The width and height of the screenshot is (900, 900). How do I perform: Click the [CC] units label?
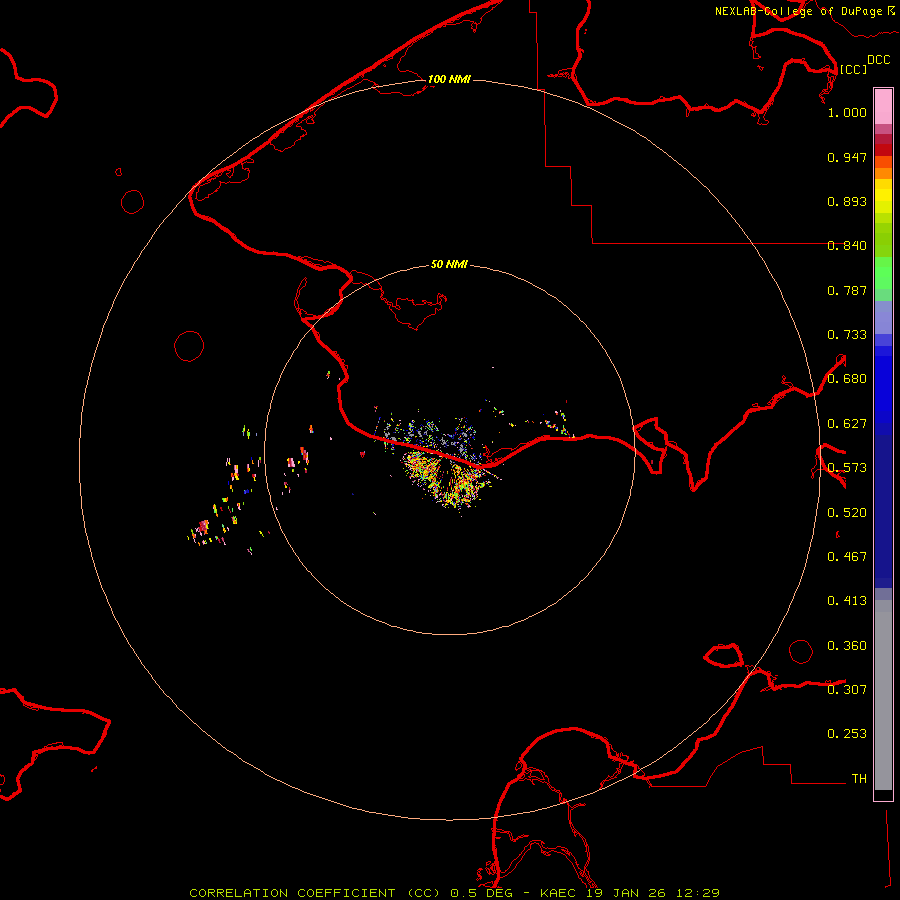coord(853,69)
